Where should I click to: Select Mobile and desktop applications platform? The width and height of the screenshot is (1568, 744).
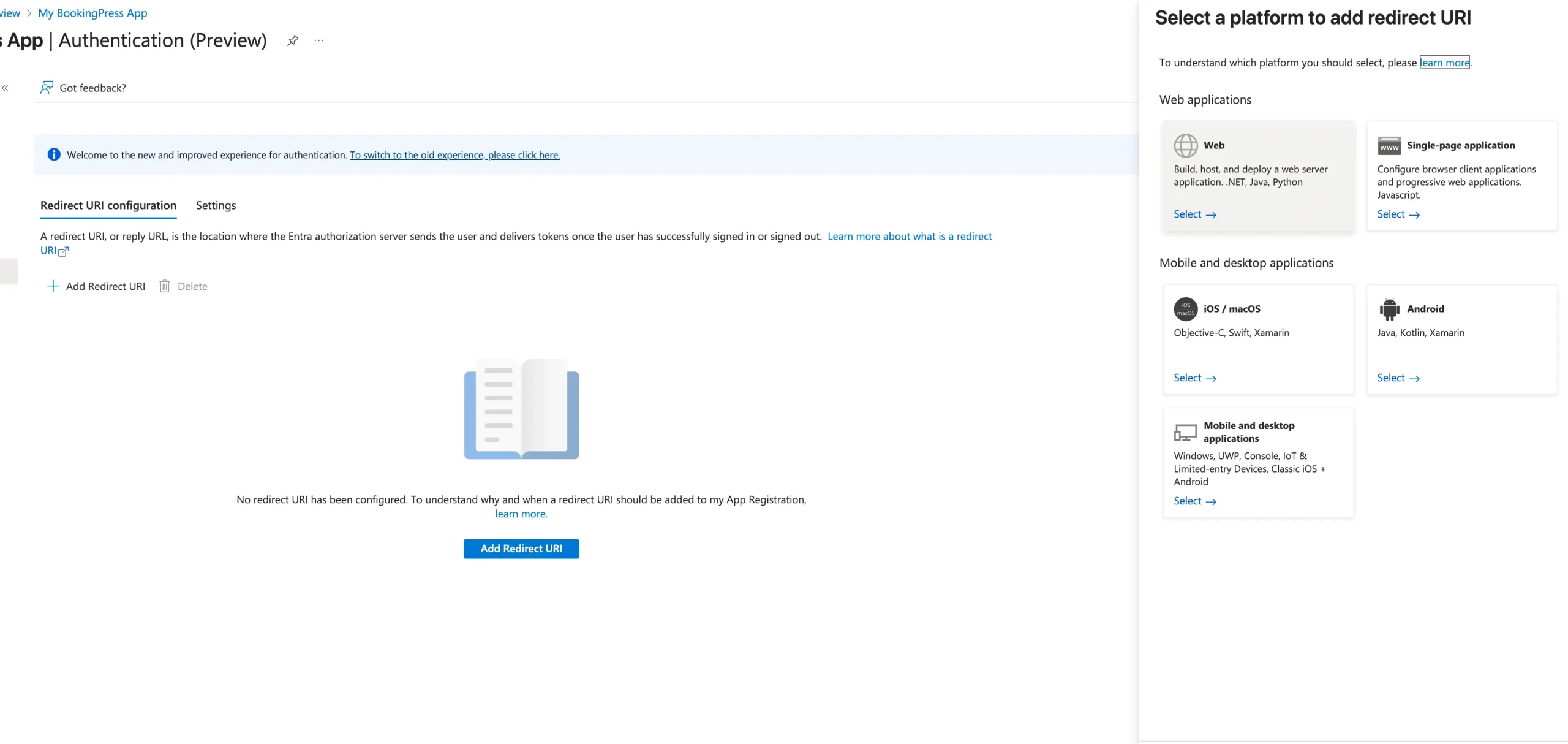[x=1194, y=501]
